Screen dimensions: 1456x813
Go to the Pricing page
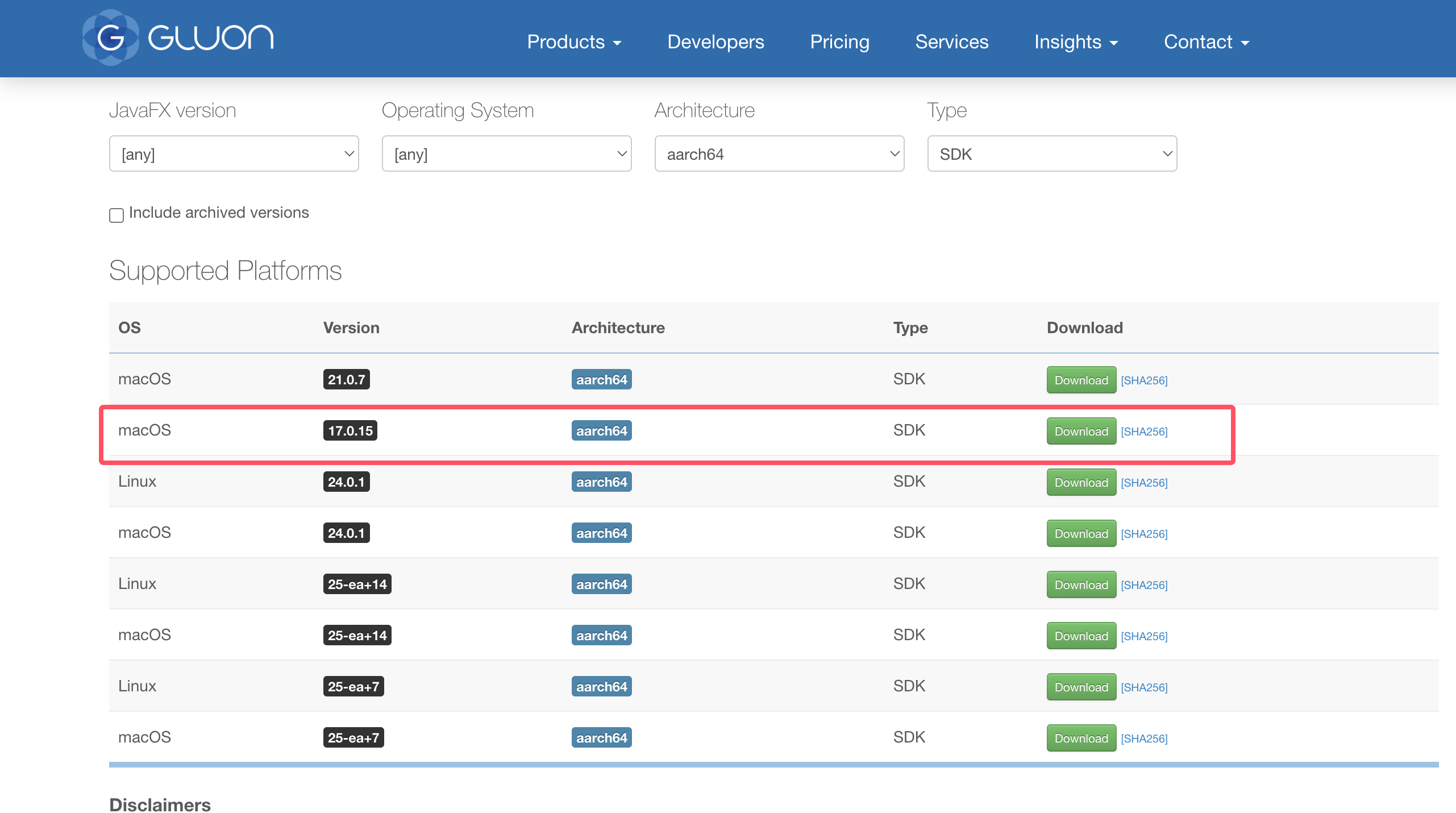839,42
